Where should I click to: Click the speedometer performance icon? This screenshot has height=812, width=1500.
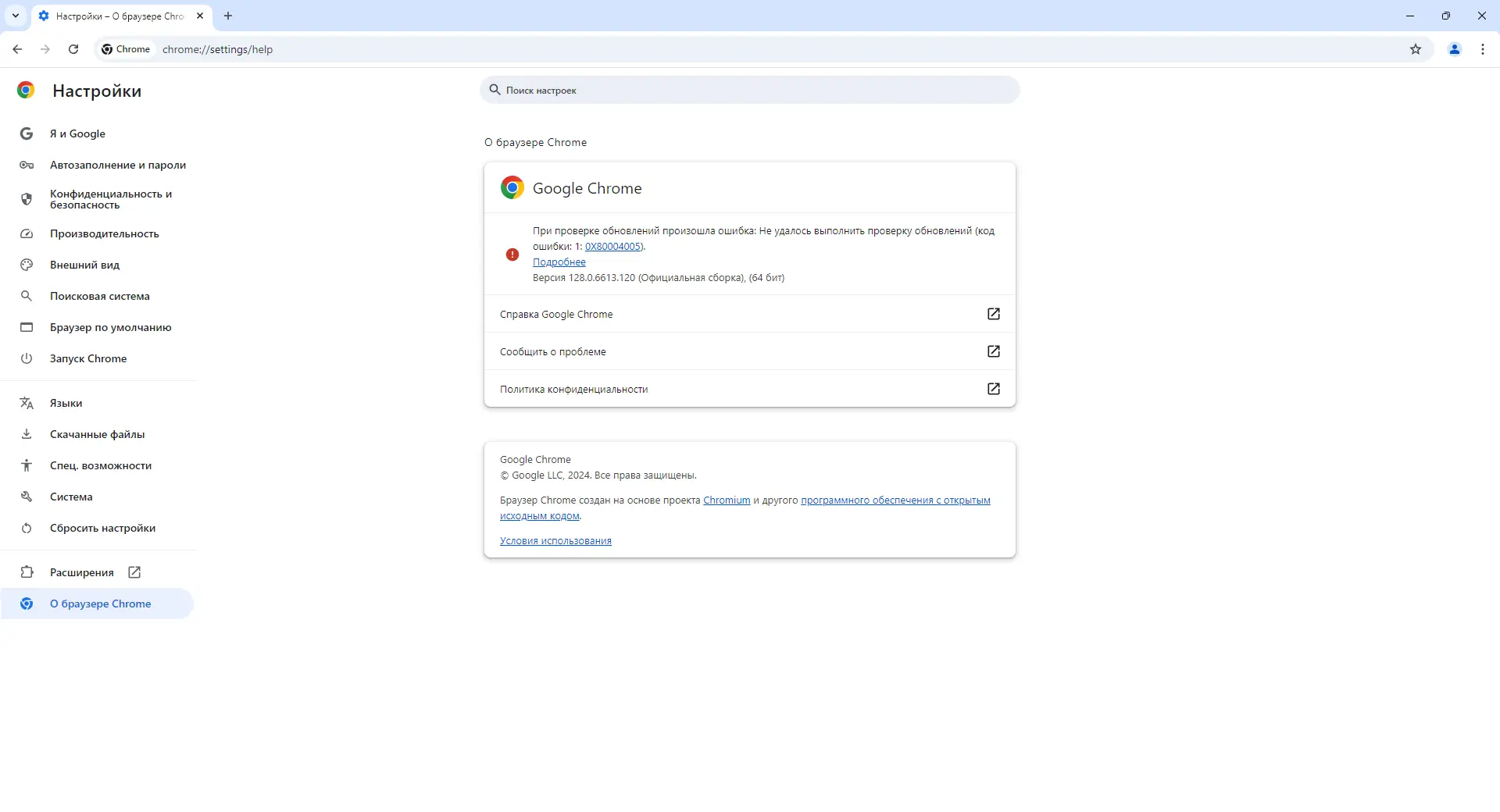(x=27, y=233)
